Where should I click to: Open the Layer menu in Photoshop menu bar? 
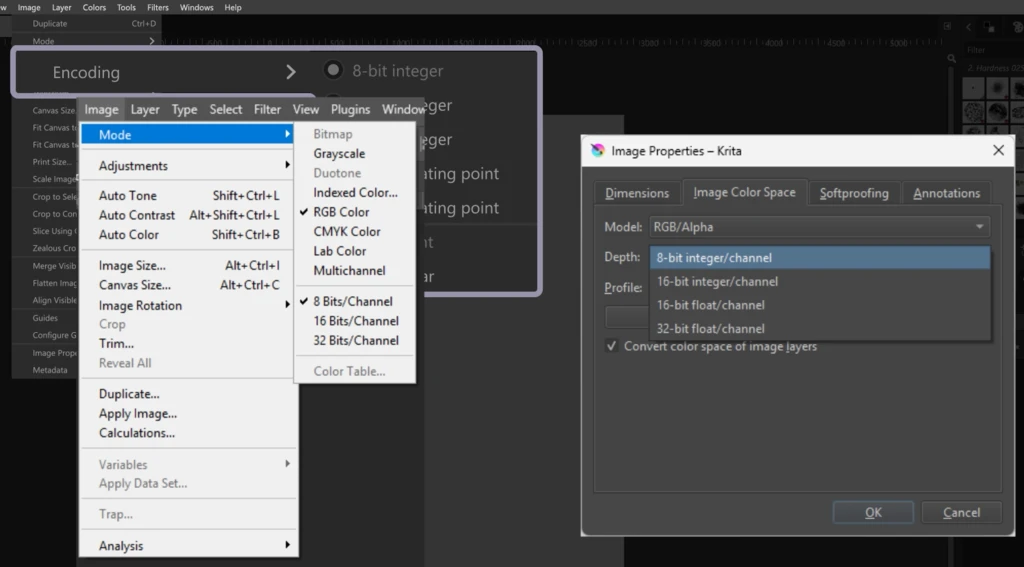click(x=145, y=109)
